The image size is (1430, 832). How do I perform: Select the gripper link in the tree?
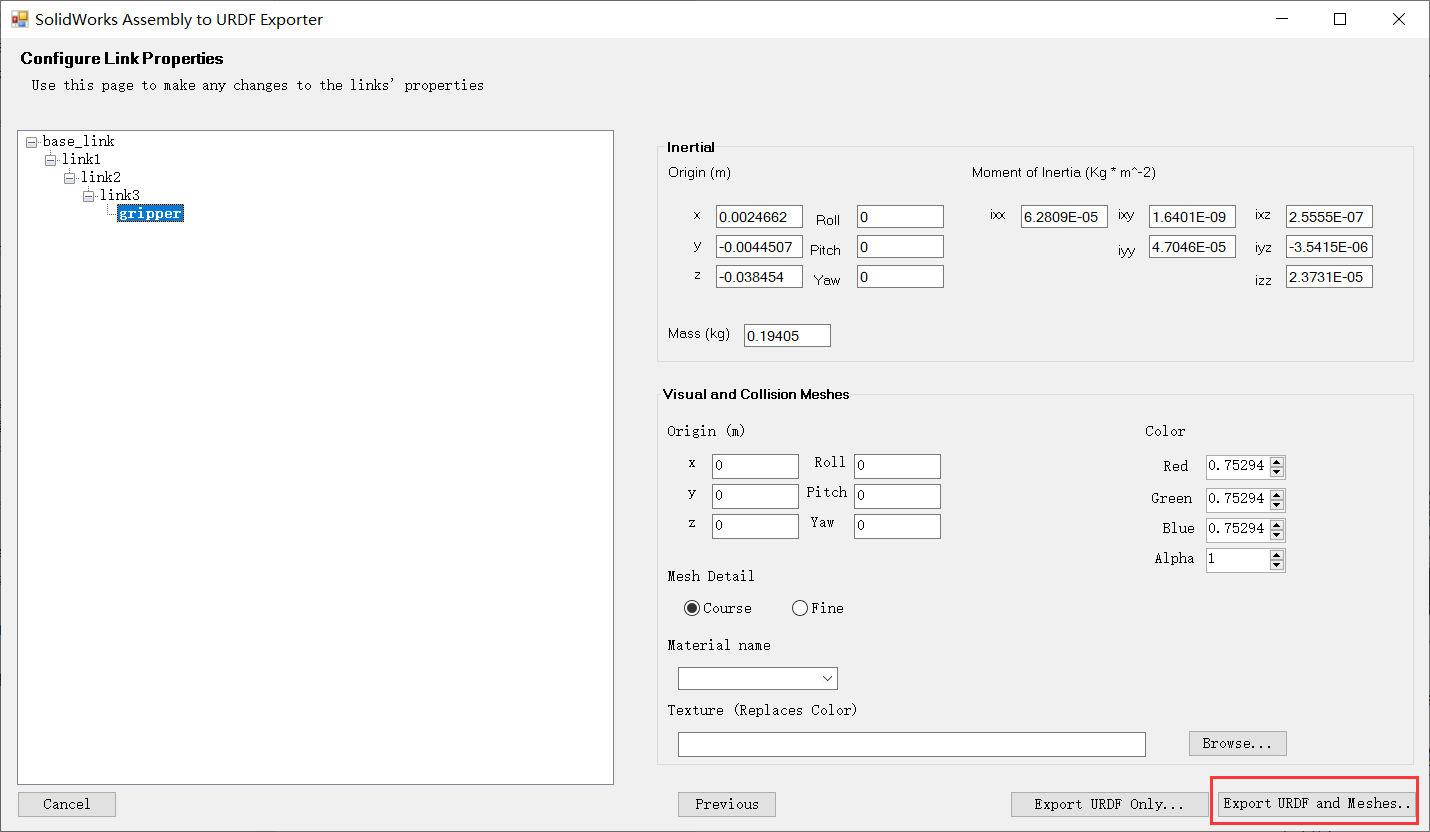[150, 212]
